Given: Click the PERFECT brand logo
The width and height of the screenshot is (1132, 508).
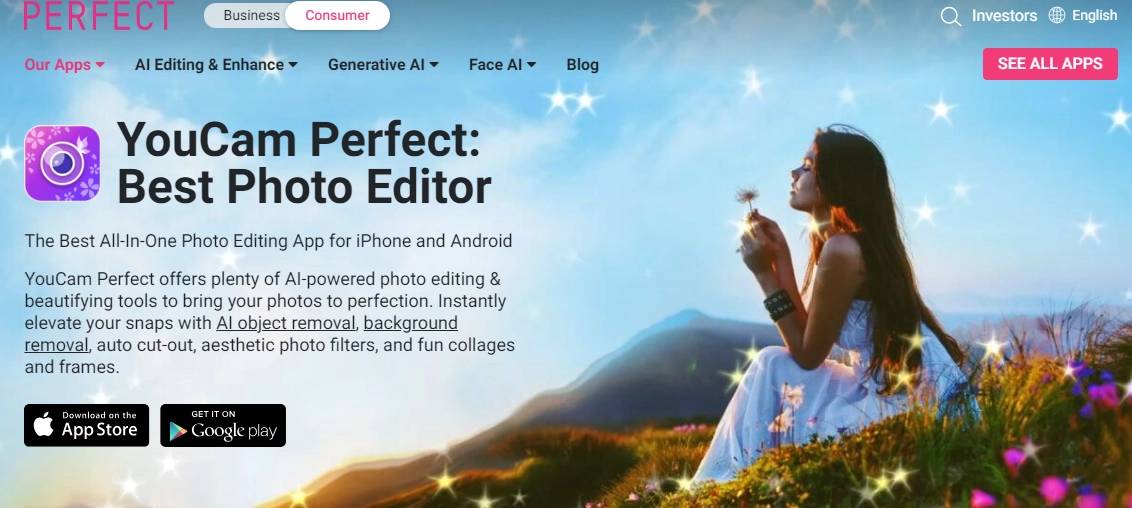Looking at the screenshot, I should 98,14.
